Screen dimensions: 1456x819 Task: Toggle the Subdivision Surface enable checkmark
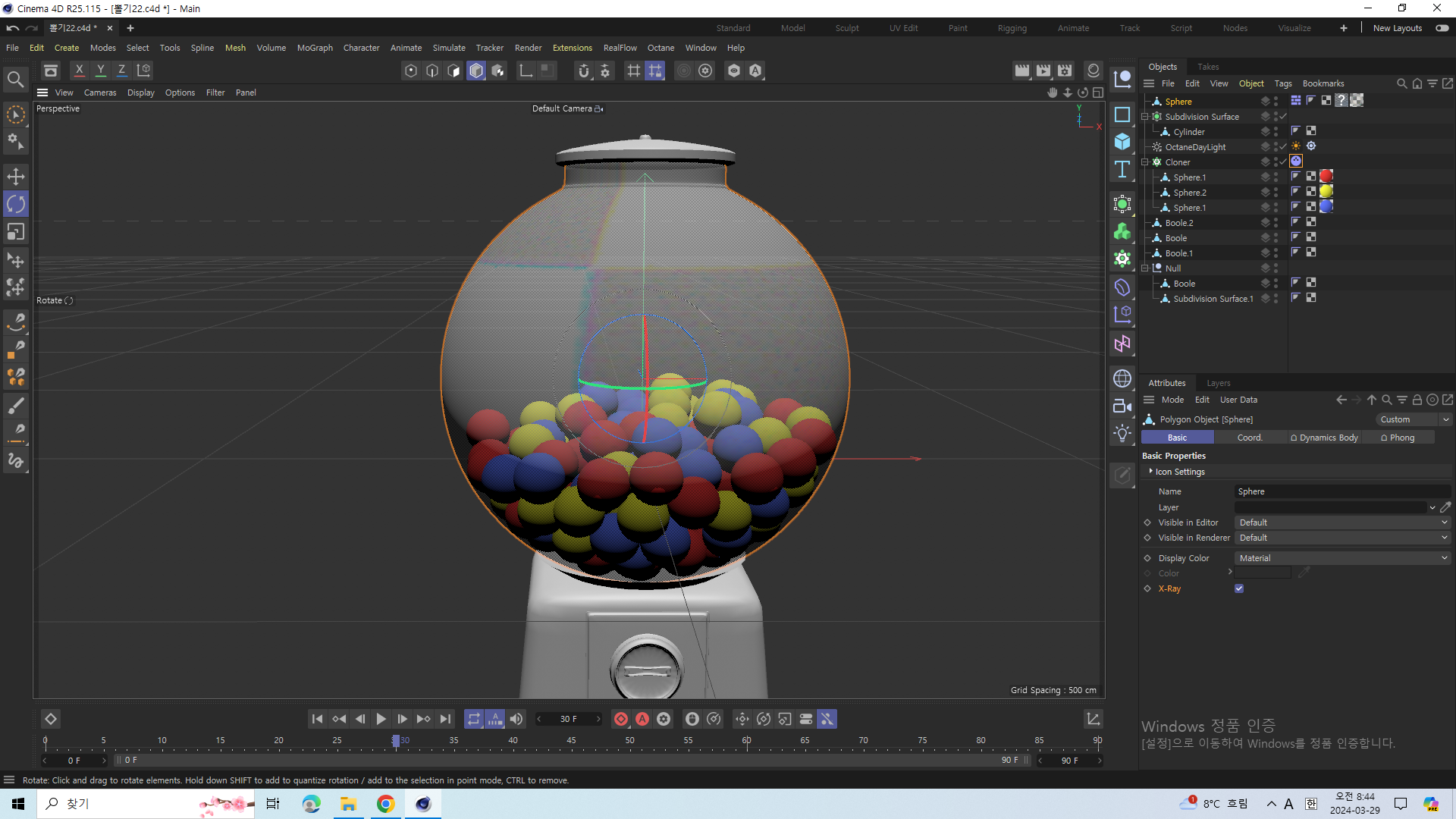click(x=1283, y=117)
